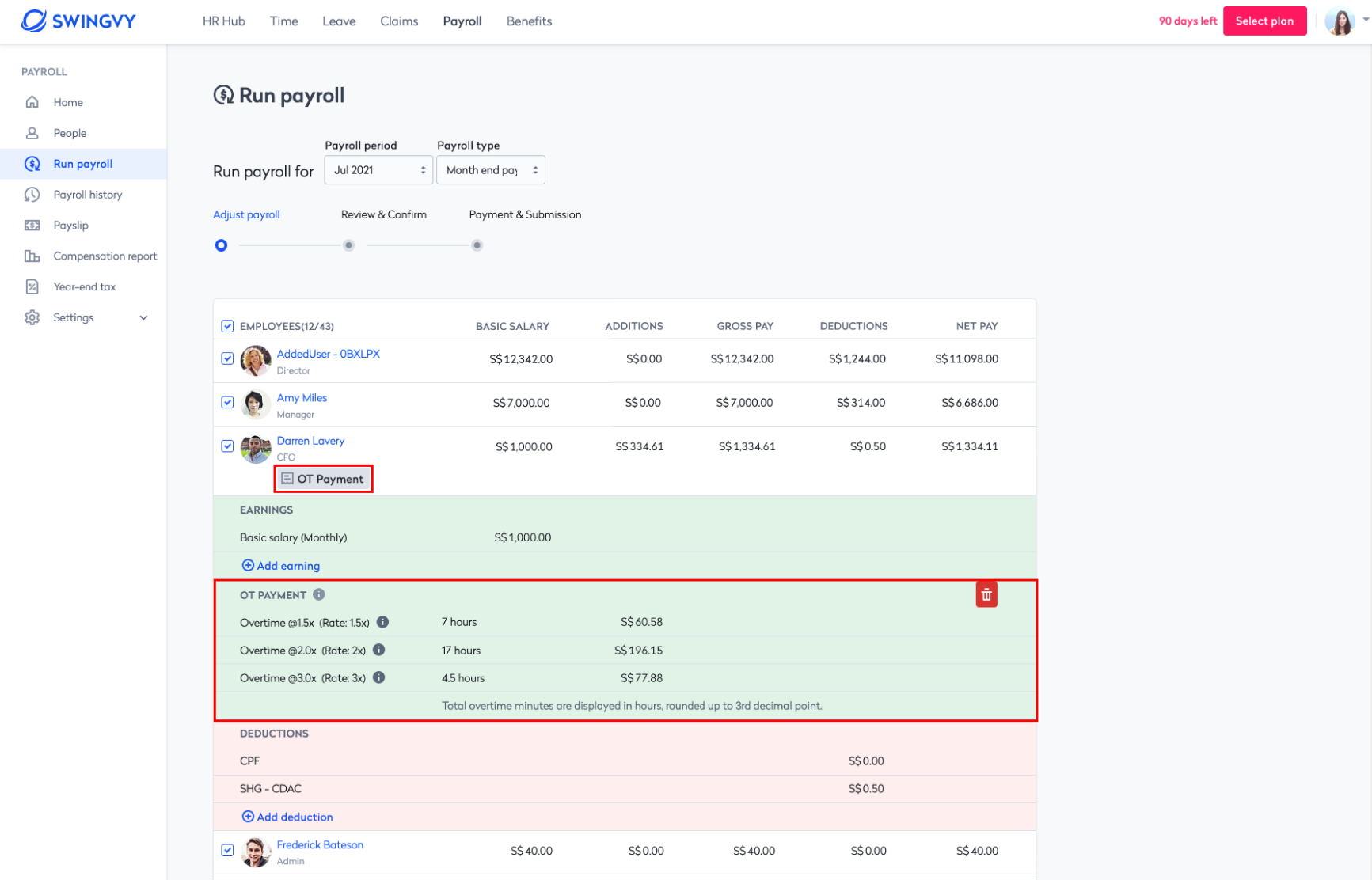1372x880 pixels.
Task: Open Amy Miles employee link
Action: (302, 398)
